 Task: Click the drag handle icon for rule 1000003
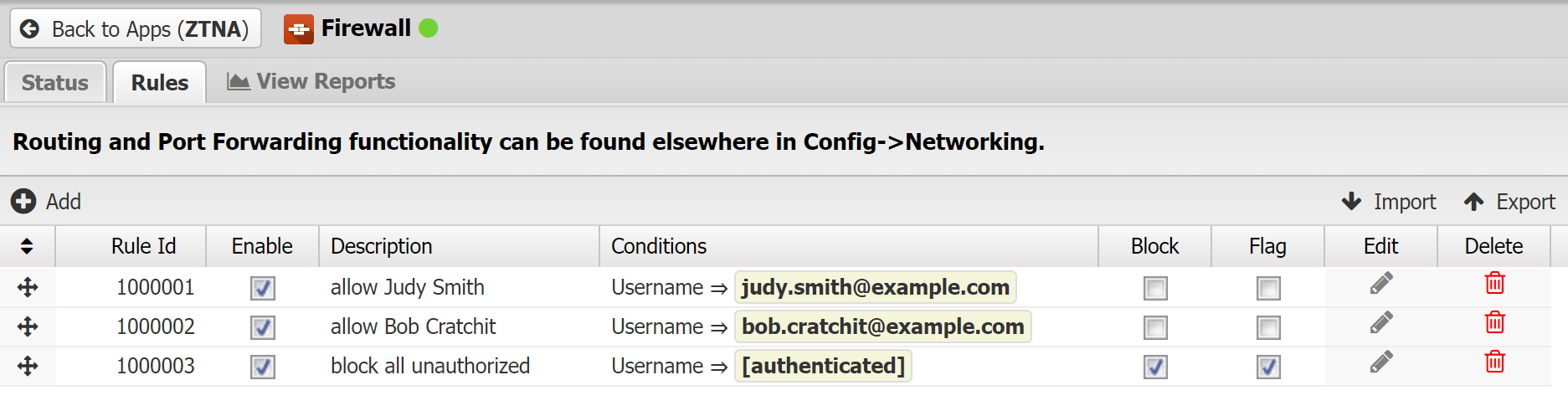tap(28, 366)
